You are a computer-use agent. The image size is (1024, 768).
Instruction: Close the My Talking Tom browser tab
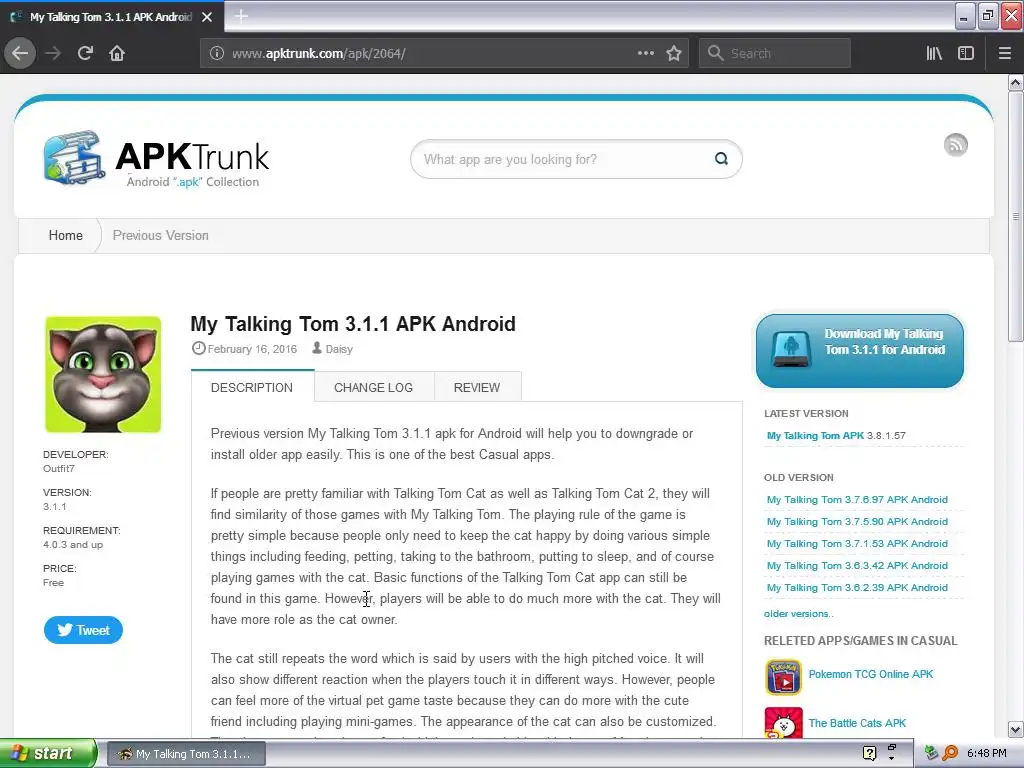tap(207, 17)
